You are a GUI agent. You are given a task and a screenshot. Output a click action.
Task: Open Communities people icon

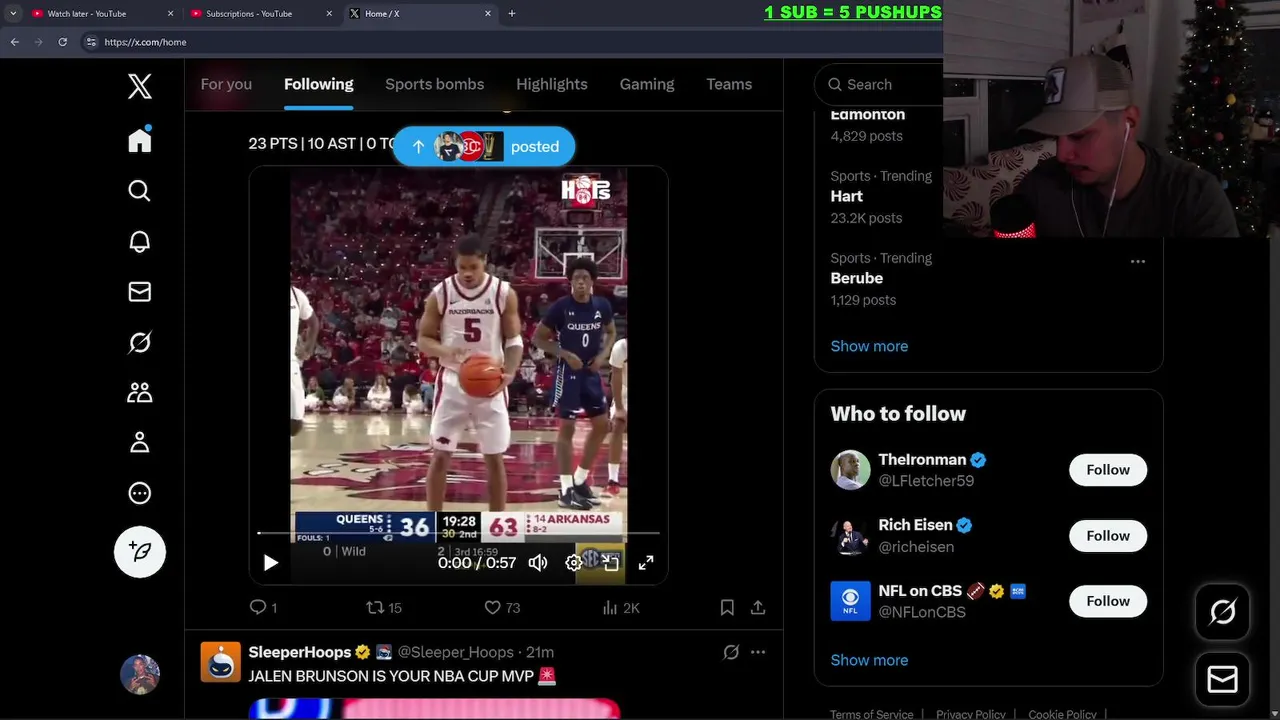click(x=140, y=392)
